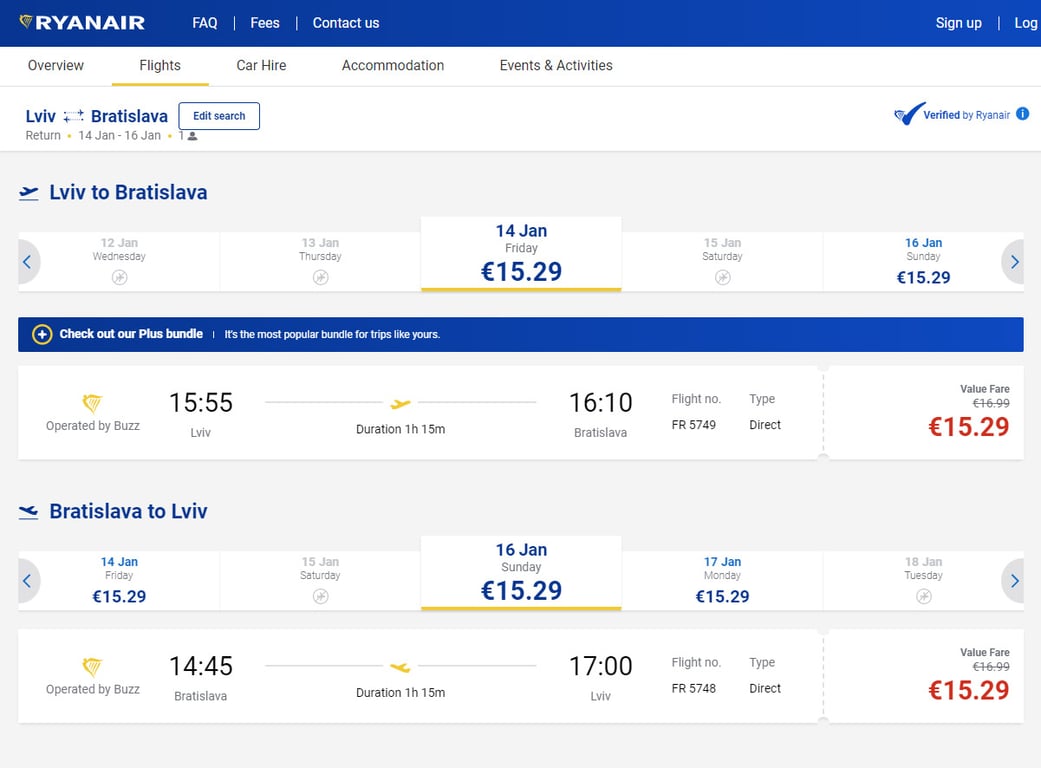Viewport: 1041px width, 768px height.
Task: Show later outbound dates with right arrow
Action: coord(1014,262)
